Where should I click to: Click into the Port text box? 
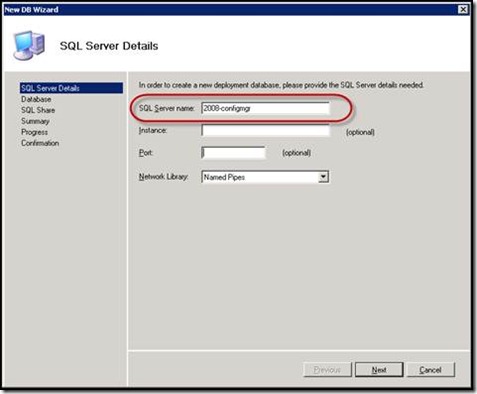pos(233,153)
